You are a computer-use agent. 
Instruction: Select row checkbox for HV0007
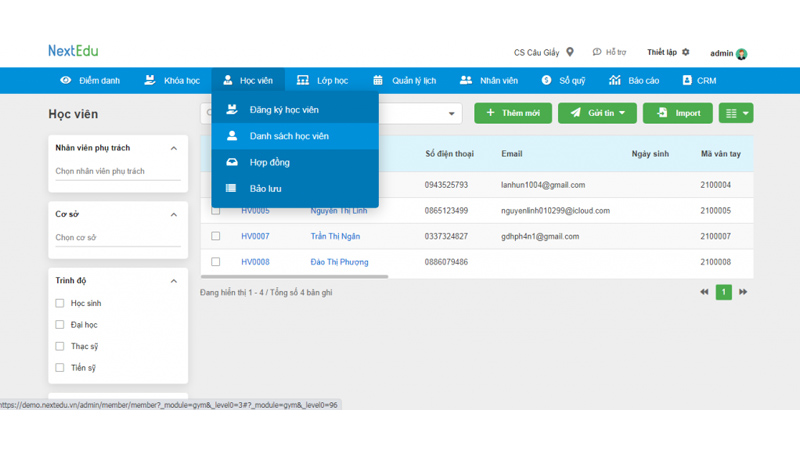[x=215, y=236]
